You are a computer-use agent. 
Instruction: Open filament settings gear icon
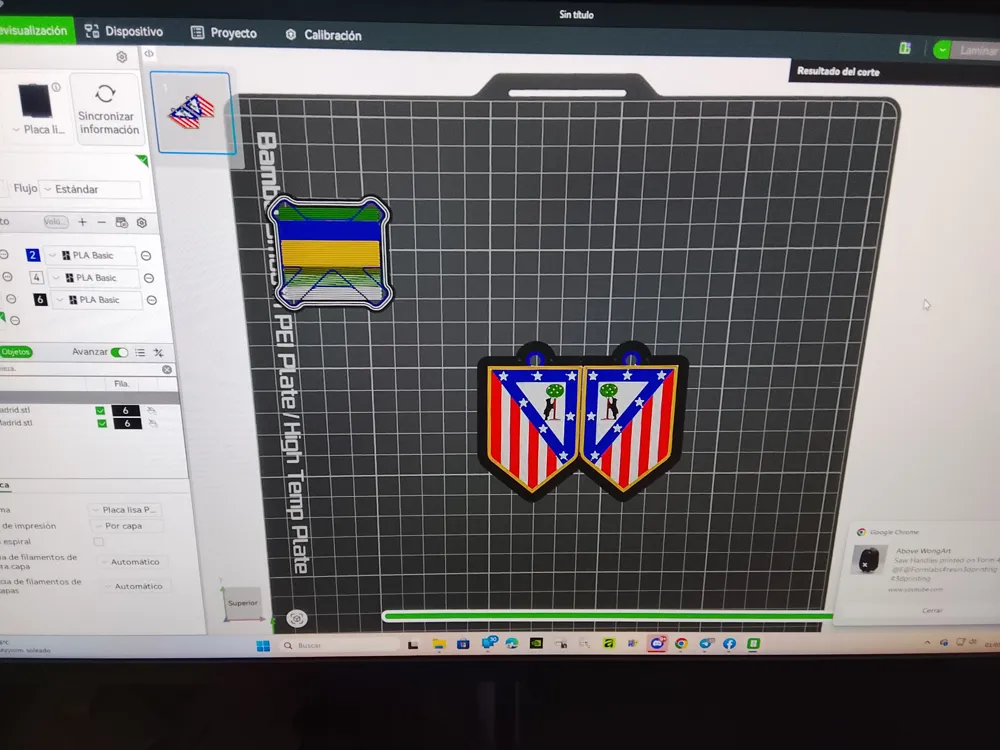(x=142, y=223)
